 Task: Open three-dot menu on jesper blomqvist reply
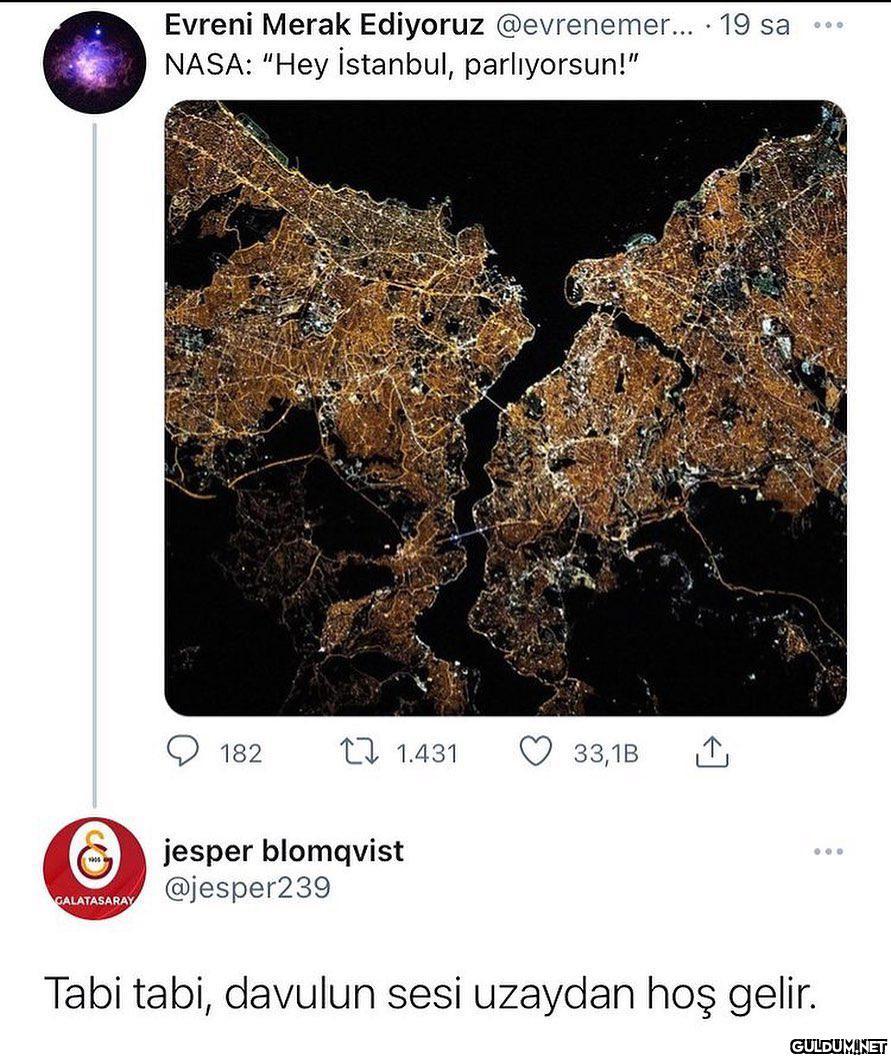829,852
